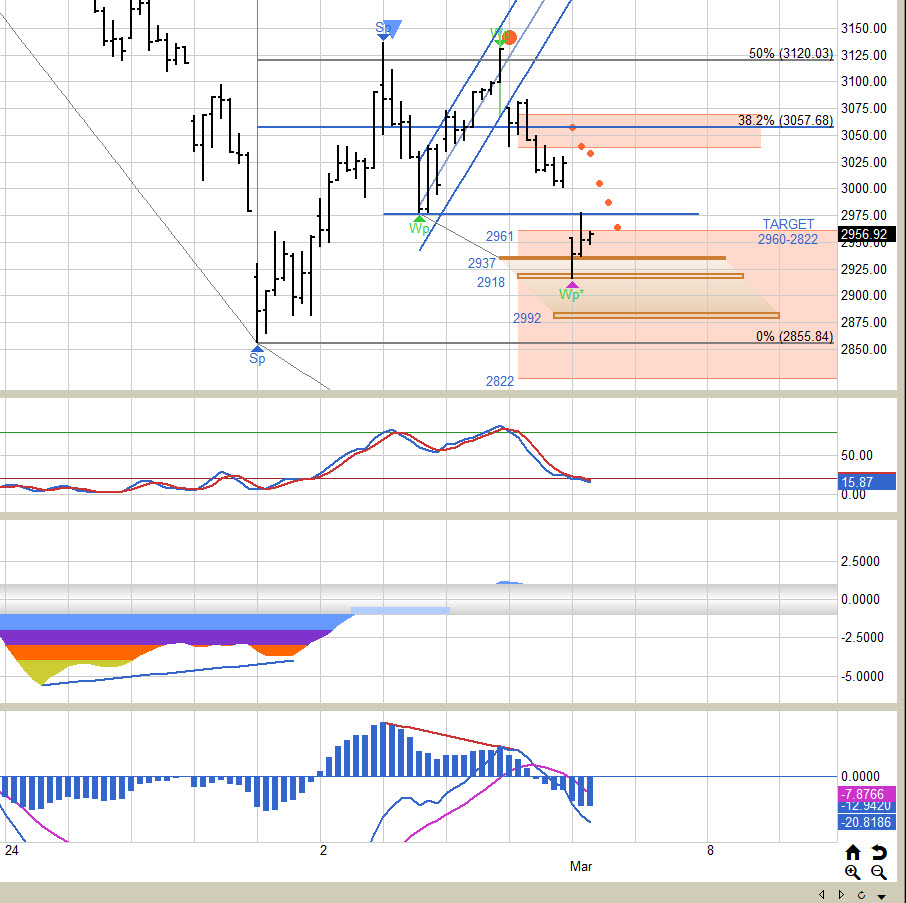
Task: Click the TARGET 2960-2822 label
Action: 788,232
